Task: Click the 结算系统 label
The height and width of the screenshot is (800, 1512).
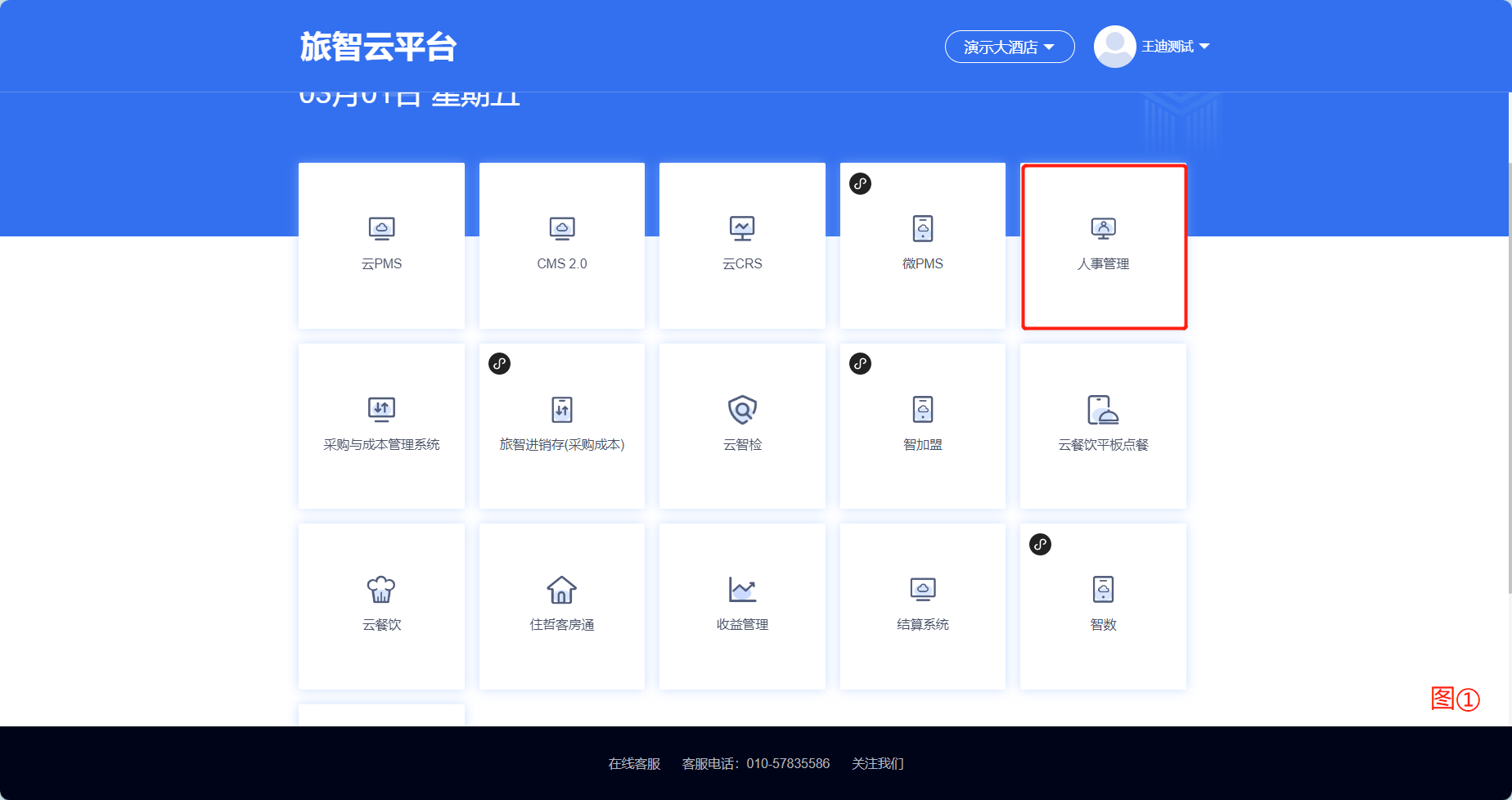Action: [923, 624]
